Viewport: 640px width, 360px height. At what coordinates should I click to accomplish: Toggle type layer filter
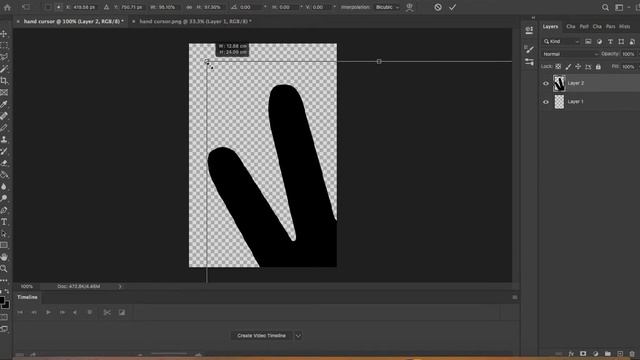[x=610, y=42]
